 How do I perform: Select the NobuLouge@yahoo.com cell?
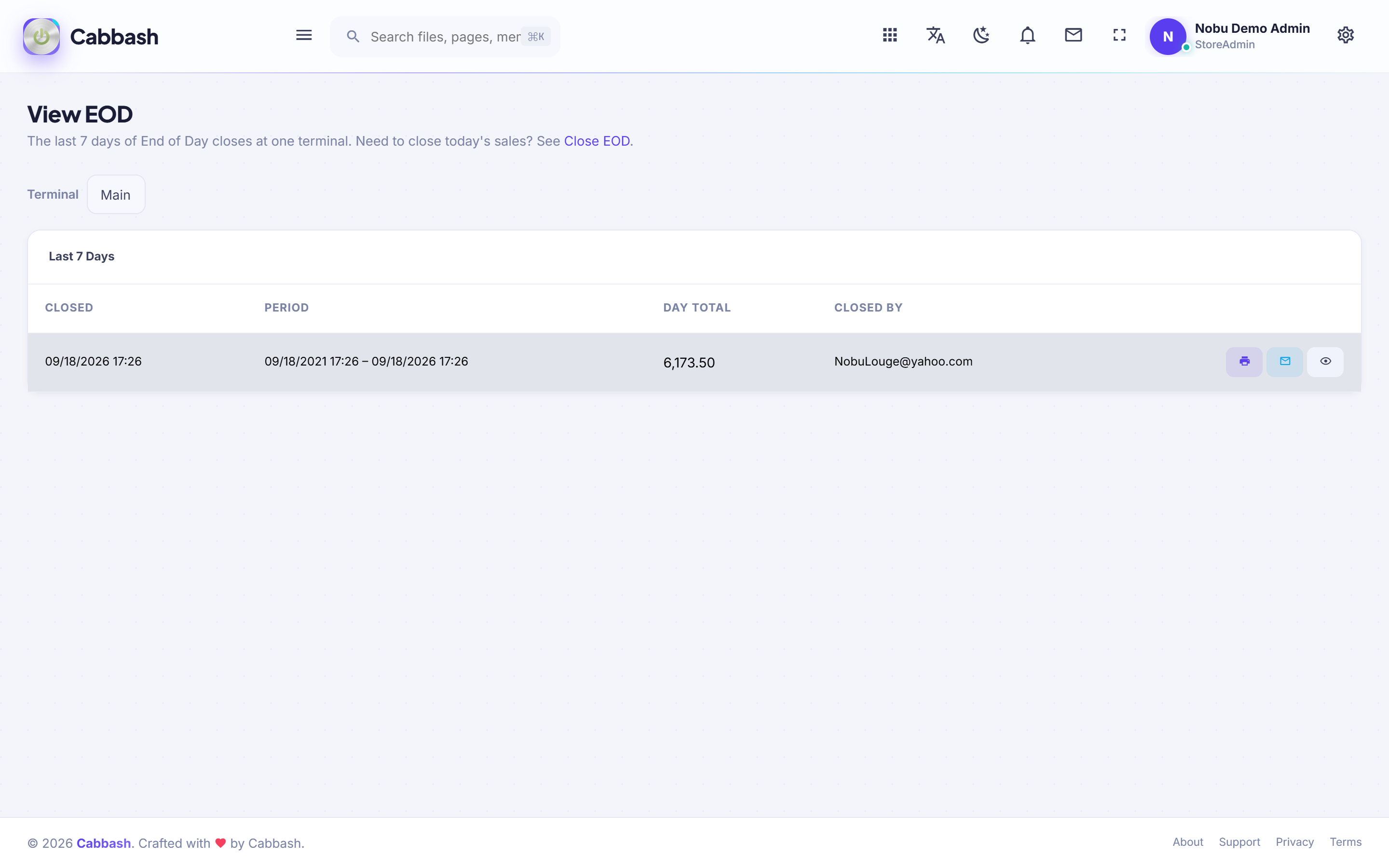(x=903, y=362)
